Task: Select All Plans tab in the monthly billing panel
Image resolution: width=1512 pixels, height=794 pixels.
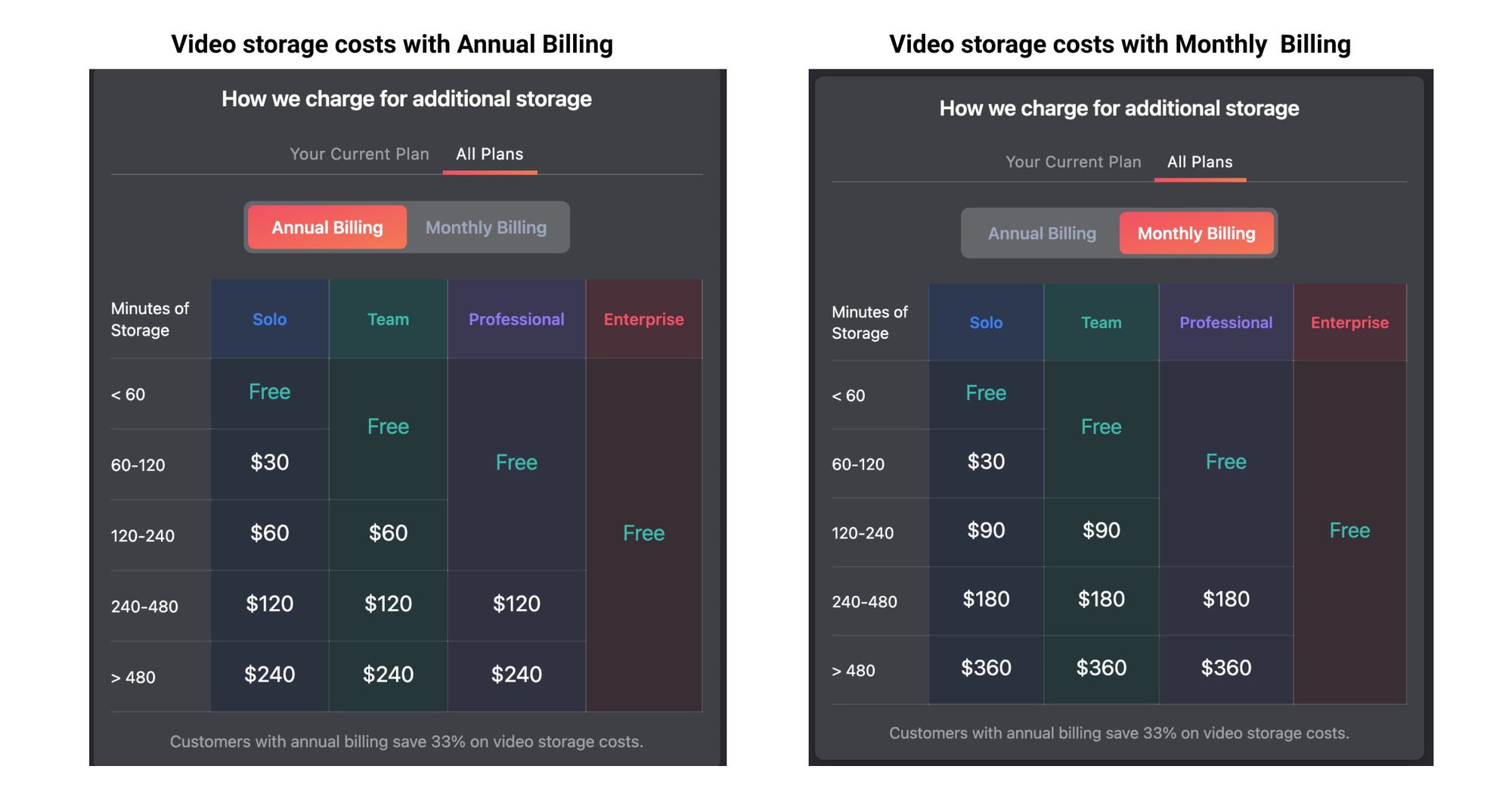Action: pyautogui.click(x=1200, y=162)
